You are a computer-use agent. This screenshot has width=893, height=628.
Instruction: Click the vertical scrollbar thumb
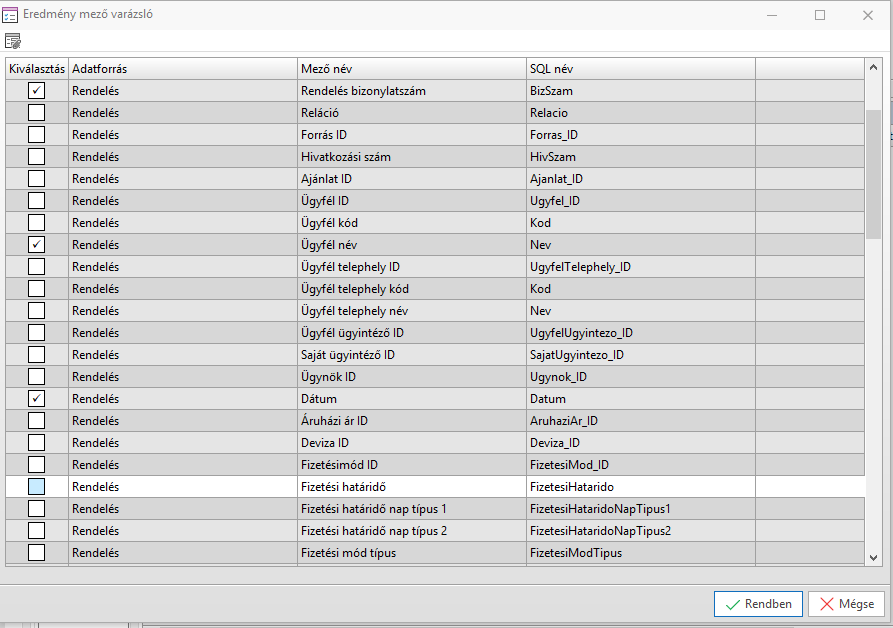[873, 170]
